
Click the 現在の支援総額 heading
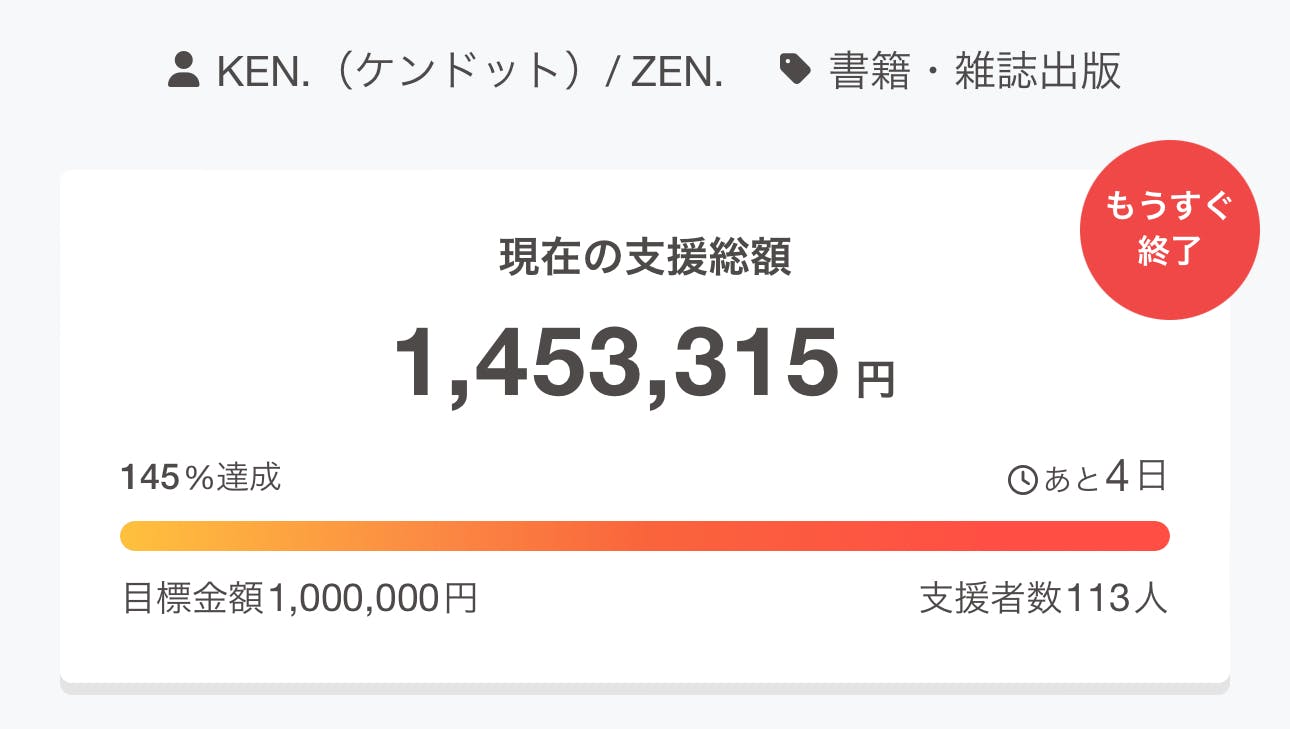[645, 258]
